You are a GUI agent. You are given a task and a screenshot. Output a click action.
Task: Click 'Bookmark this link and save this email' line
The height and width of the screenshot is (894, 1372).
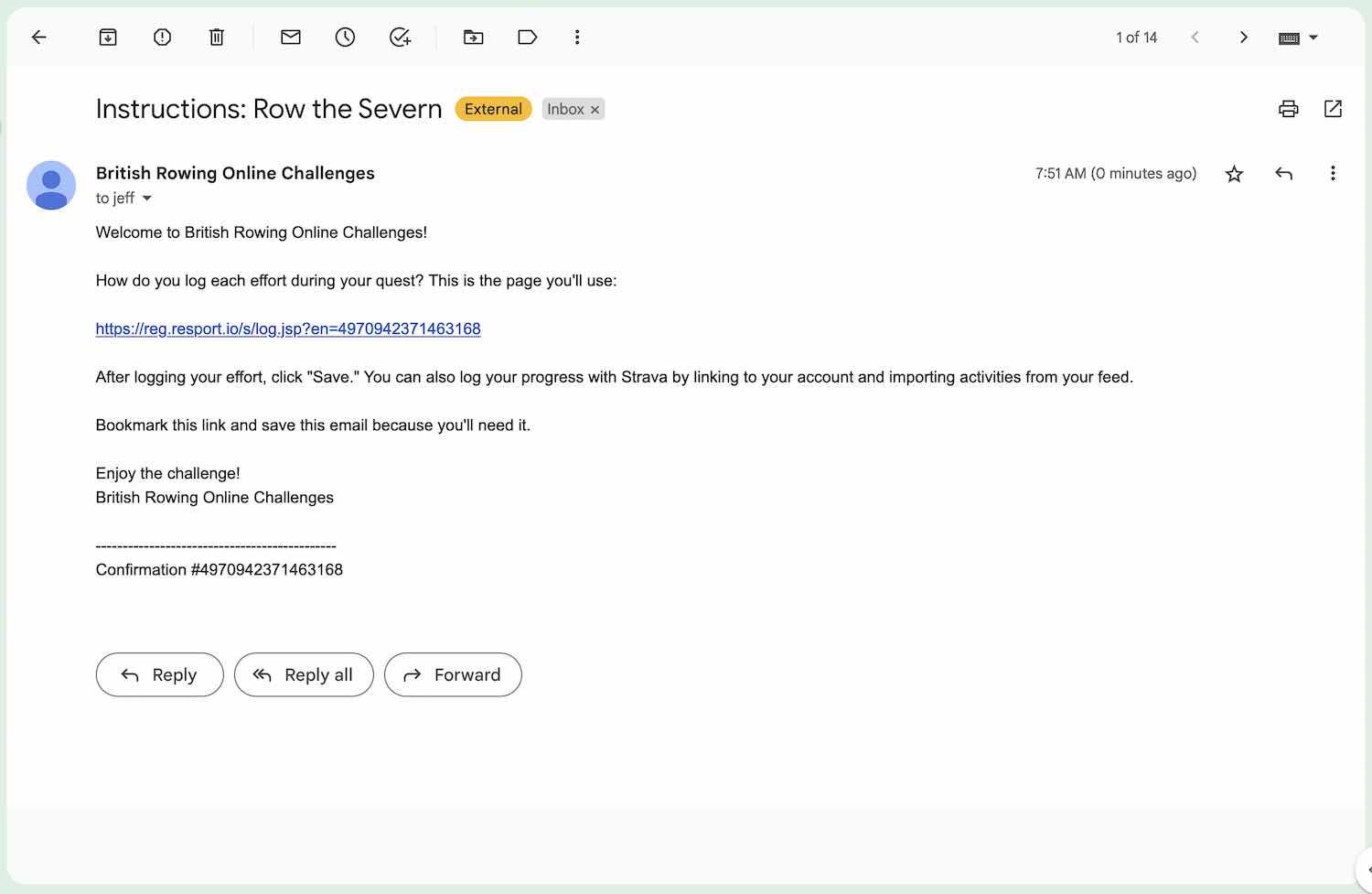(x=313, y=425)
